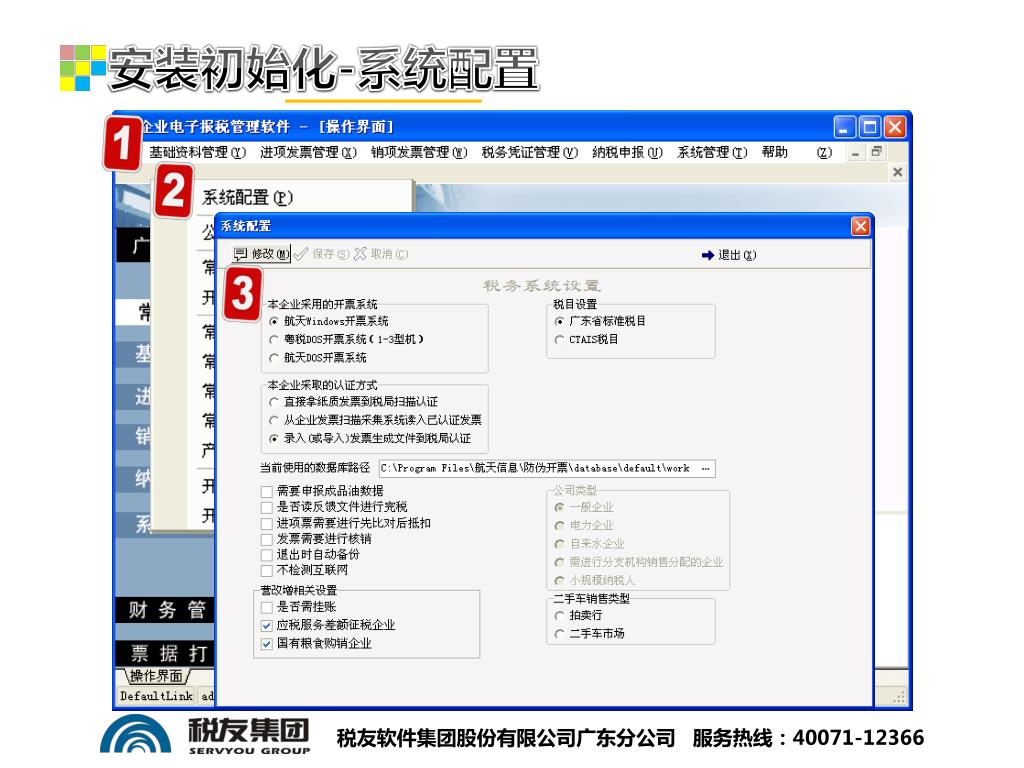Open the 帮助 menu
This screenshot has height=768, width=1024.
tap(775, 153)
